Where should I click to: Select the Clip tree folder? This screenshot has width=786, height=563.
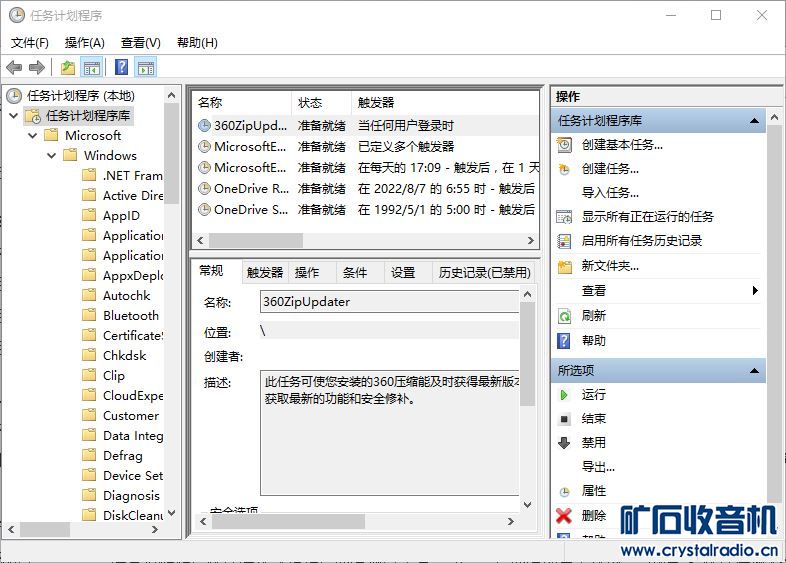114,376
